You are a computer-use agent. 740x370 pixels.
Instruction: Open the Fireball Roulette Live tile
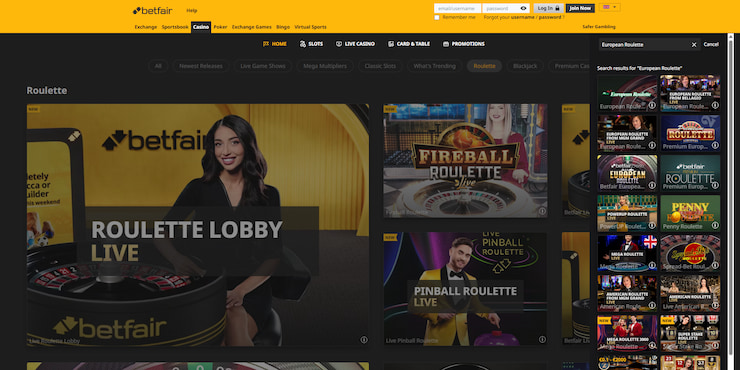coord(465,161)
